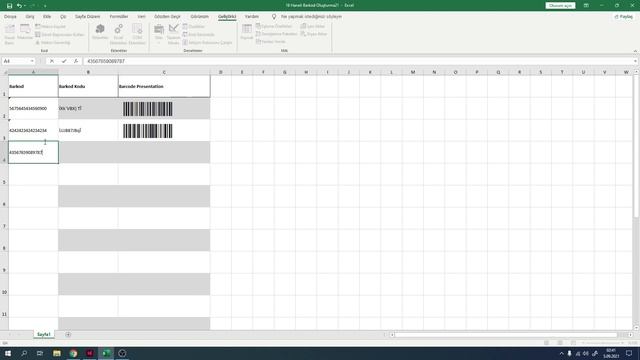Click Dışarı Aktar XML export

314,34
